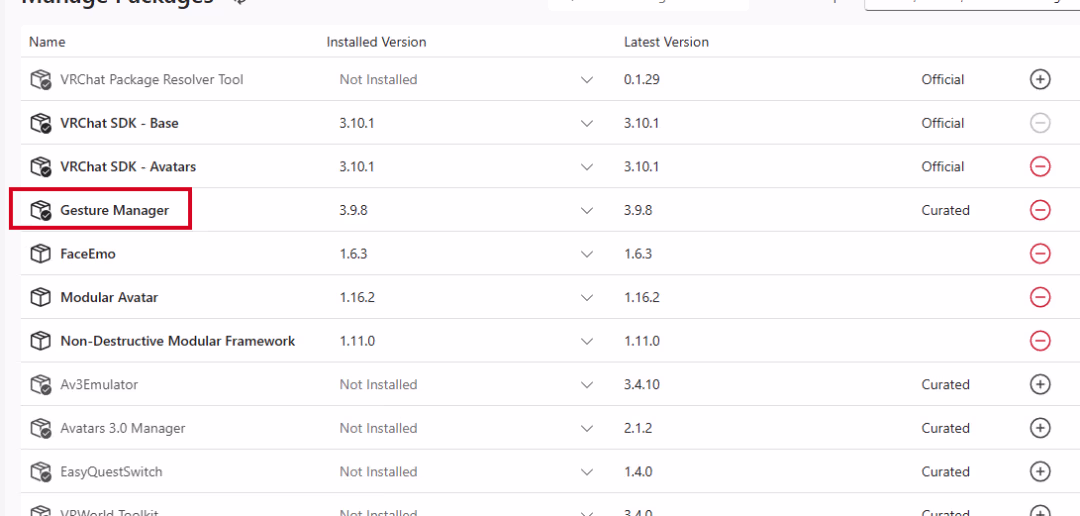Remove Non-Destructive Modular Framework package
The image size is (1080, 516).
(1039, 340)
